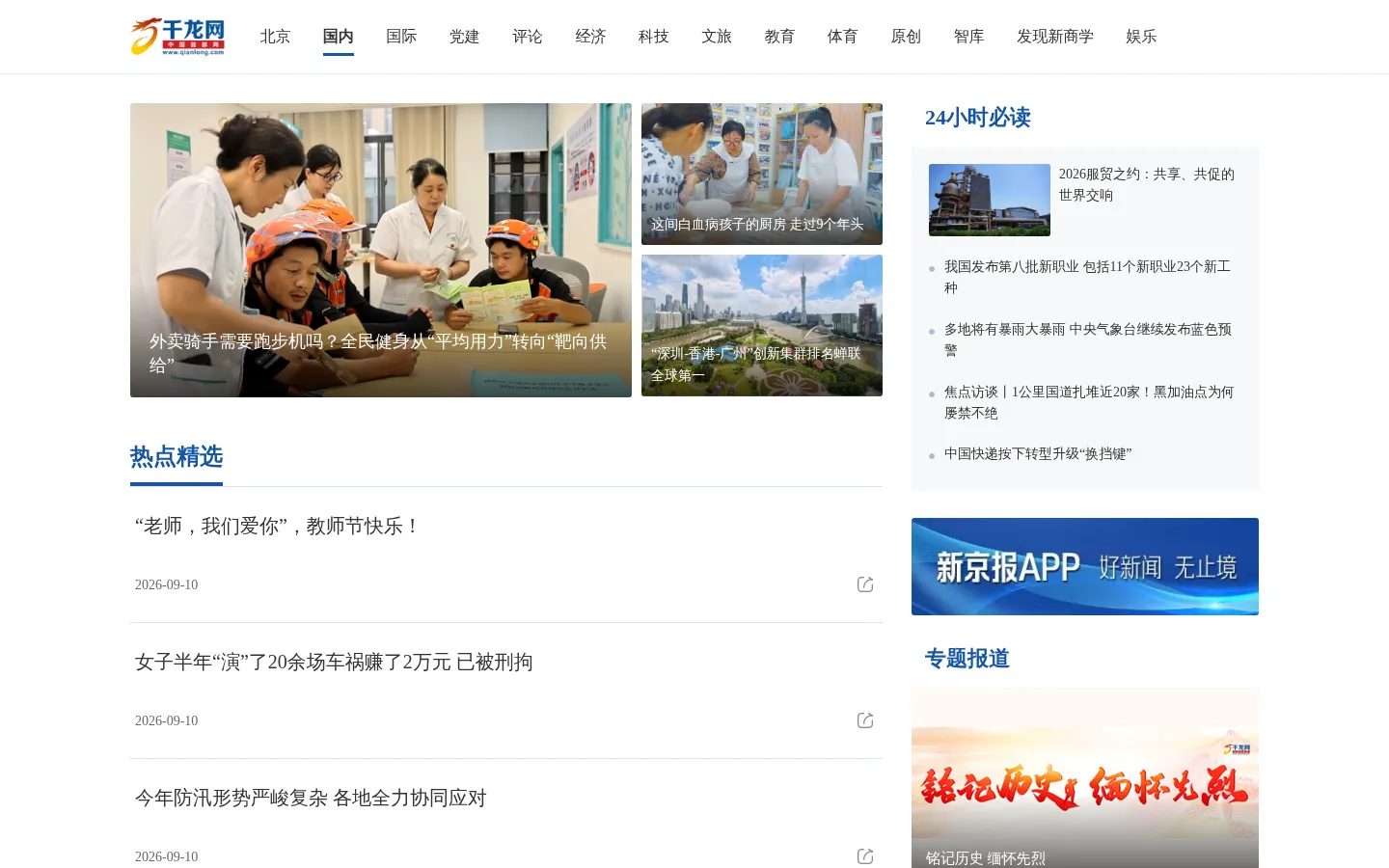Viewport: 1389px width, 868px height.
Task: Open the 经济 channel
Action: 590,37
